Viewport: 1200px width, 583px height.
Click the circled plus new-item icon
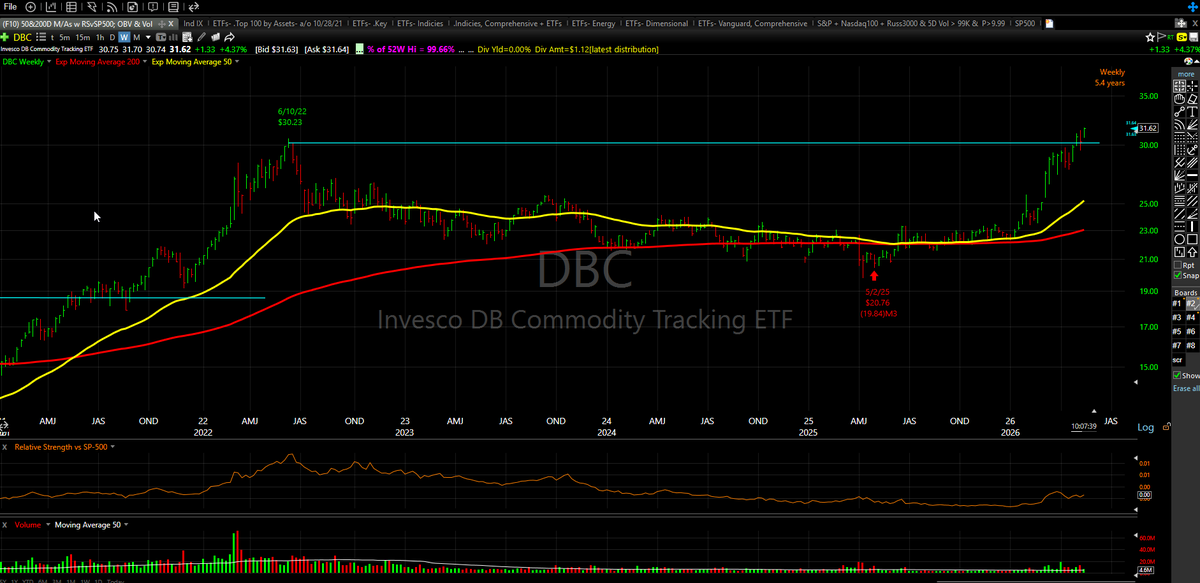pyautogui.click(x=30, y=7)
